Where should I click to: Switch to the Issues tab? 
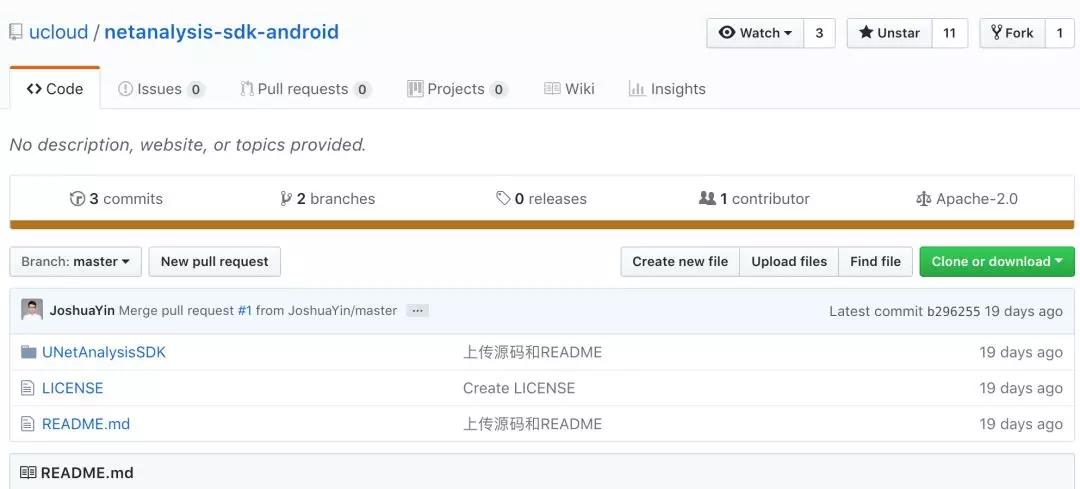162,89
